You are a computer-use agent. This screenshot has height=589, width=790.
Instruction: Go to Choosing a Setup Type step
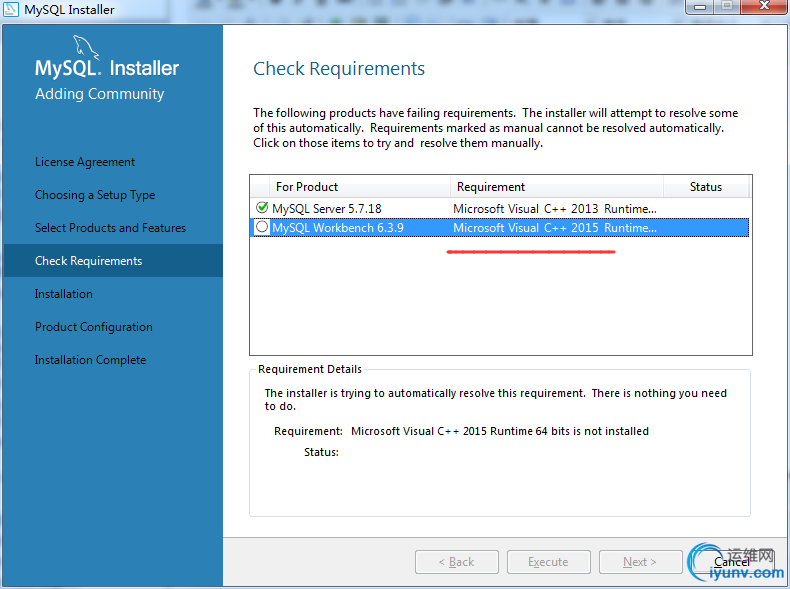[x=95, y=195]
